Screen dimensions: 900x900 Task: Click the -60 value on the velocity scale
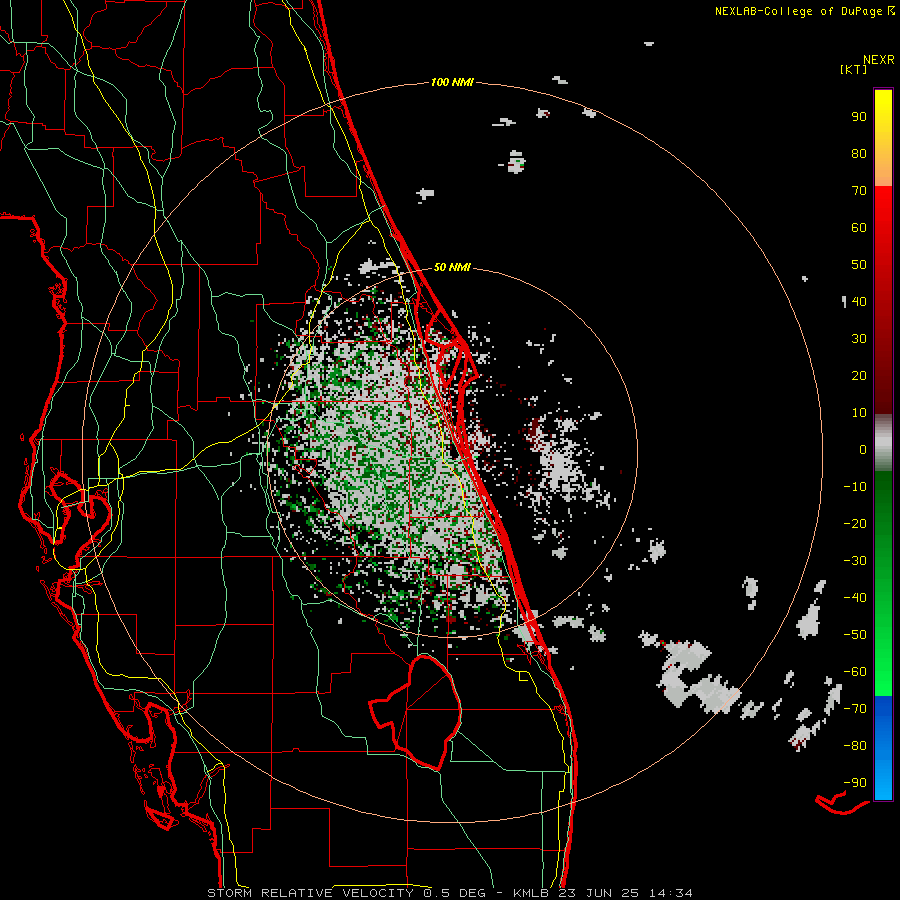tap(855, 672)
